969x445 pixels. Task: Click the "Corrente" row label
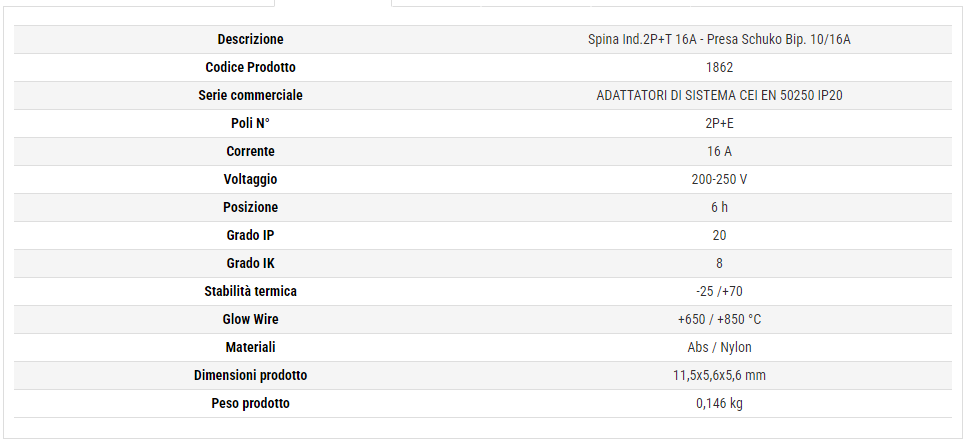(x=250, y=151)
